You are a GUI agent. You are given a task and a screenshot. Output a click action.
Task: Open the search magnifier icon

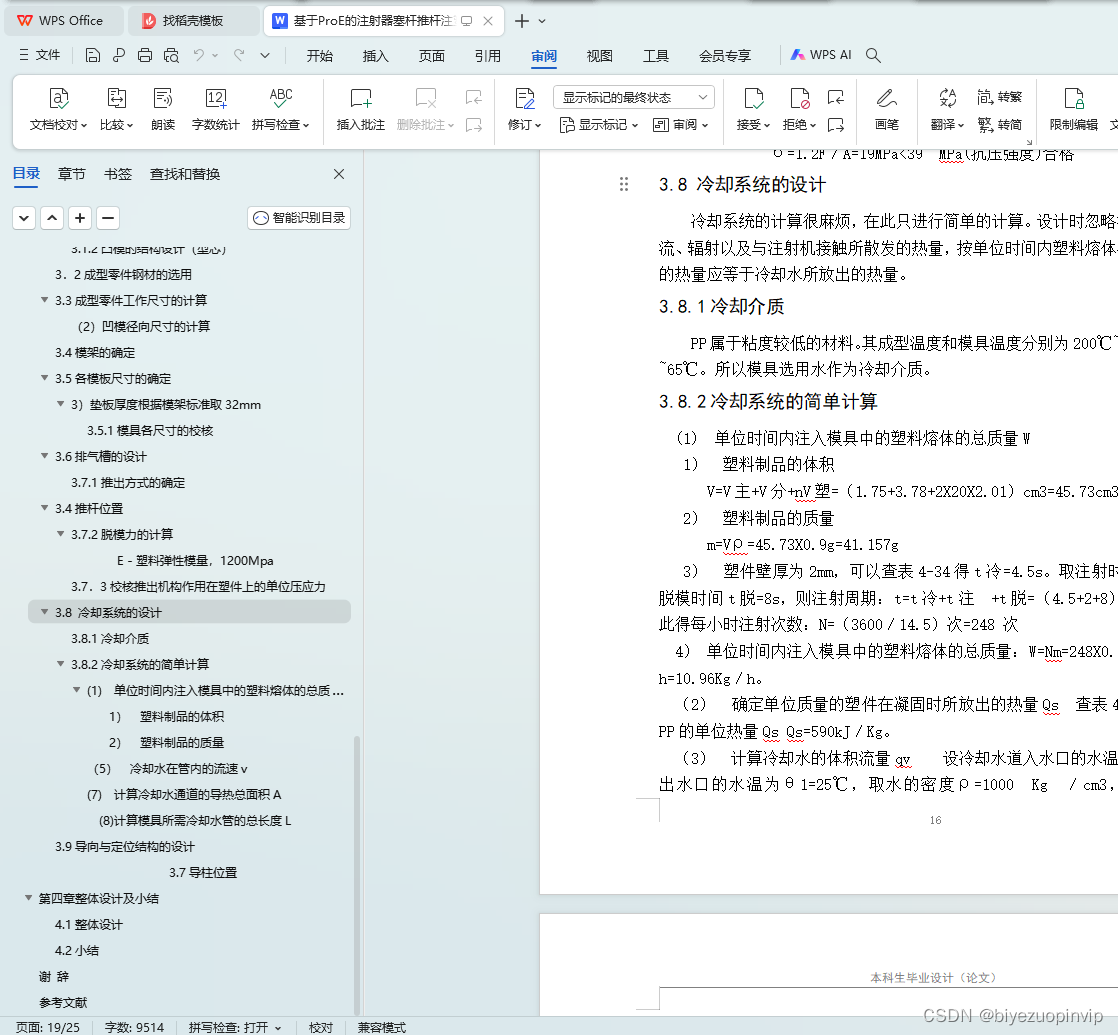point(873,55)
